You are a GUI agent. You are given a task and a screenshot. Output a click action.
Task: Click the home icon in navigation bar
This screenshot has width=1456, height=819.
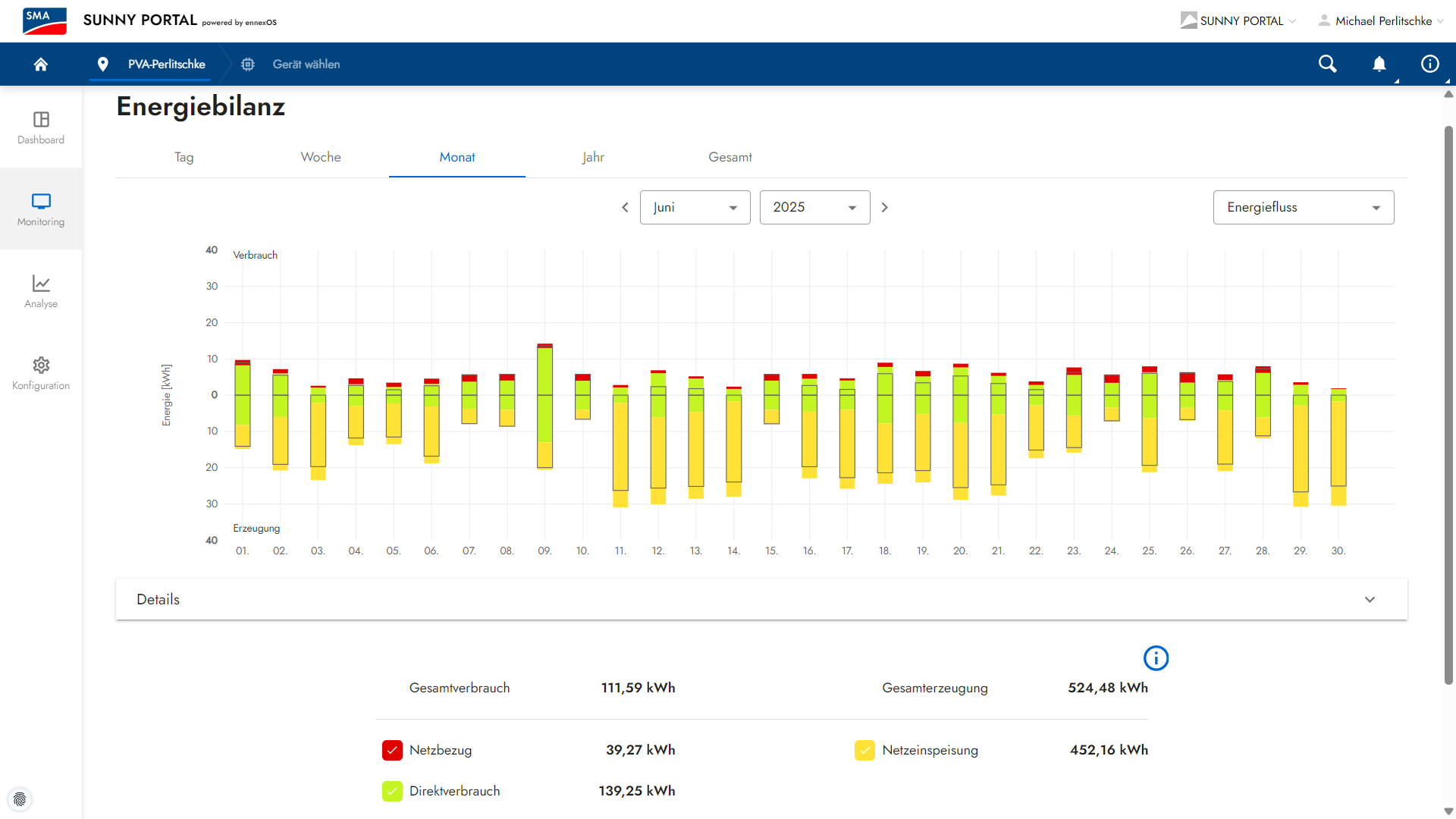pyautogui.click(x=41, y=64)
